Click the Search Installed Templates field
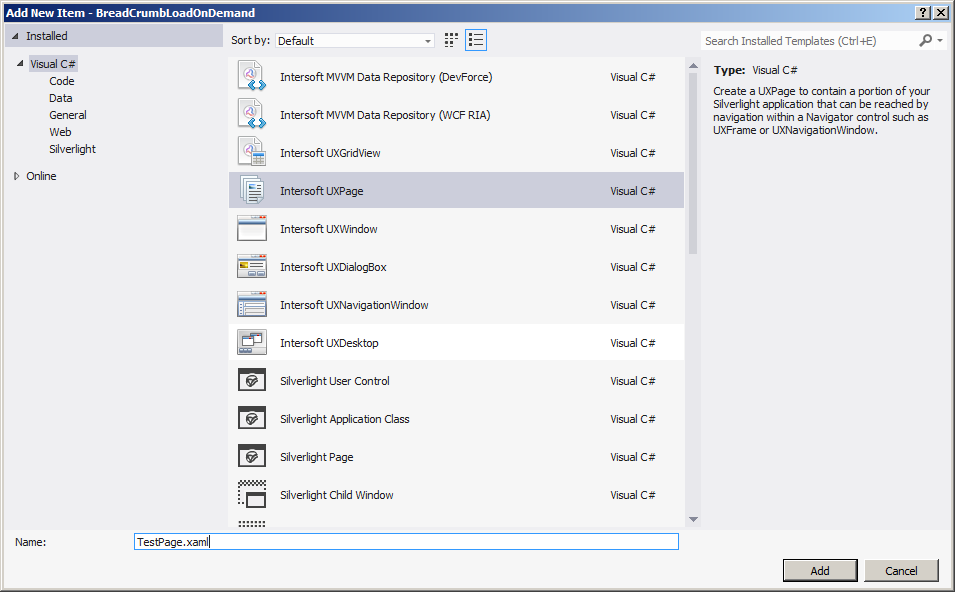This screenshot has height=592, width=955. 808,41
